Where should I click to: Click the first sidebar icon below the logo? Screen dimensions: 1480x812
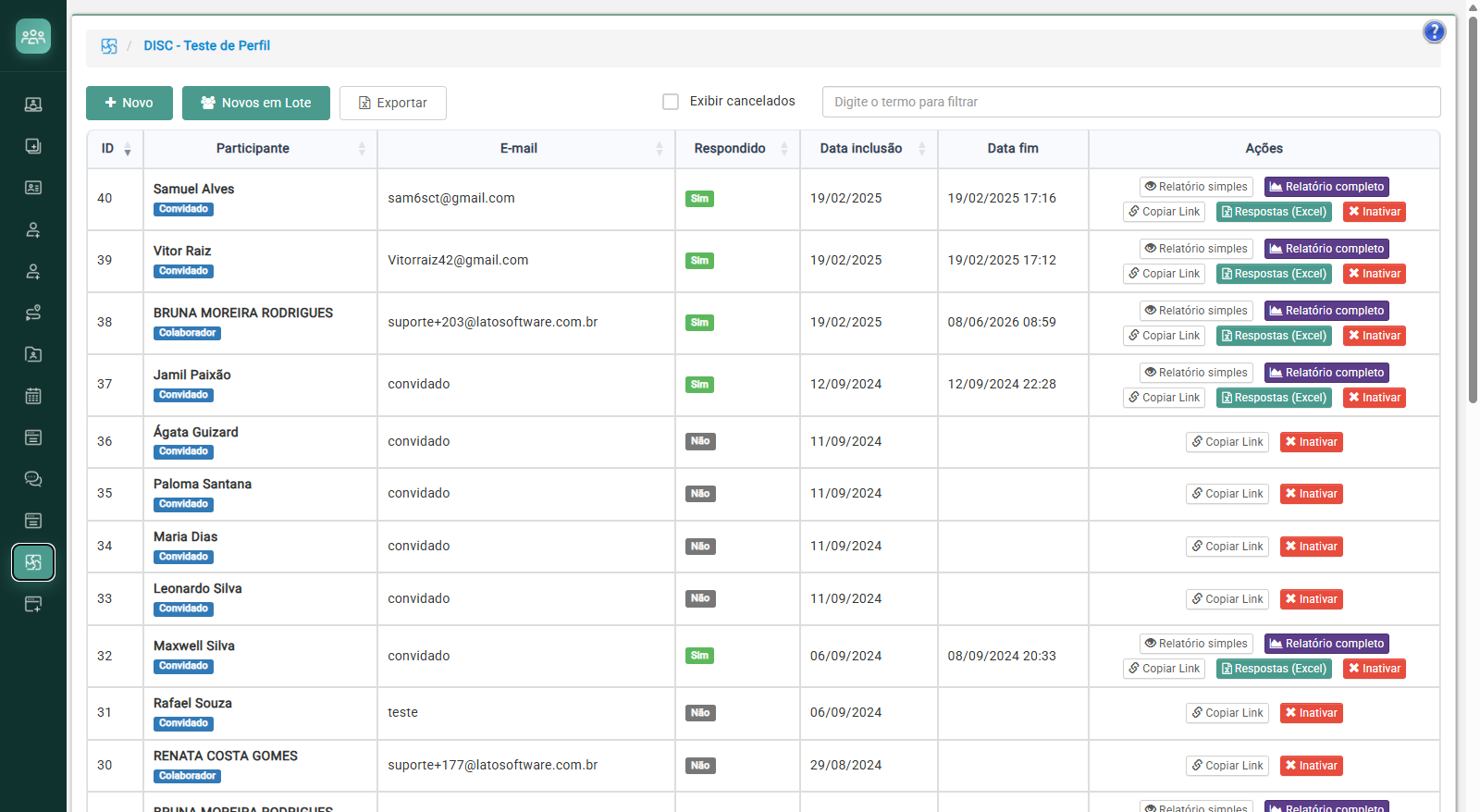[33, 105]
